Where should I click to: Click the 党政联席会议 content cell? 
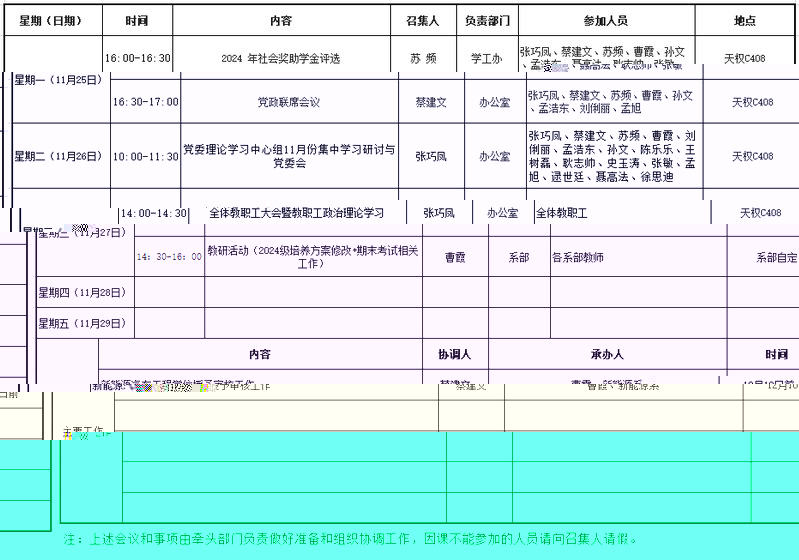click(x=289, y=102)
